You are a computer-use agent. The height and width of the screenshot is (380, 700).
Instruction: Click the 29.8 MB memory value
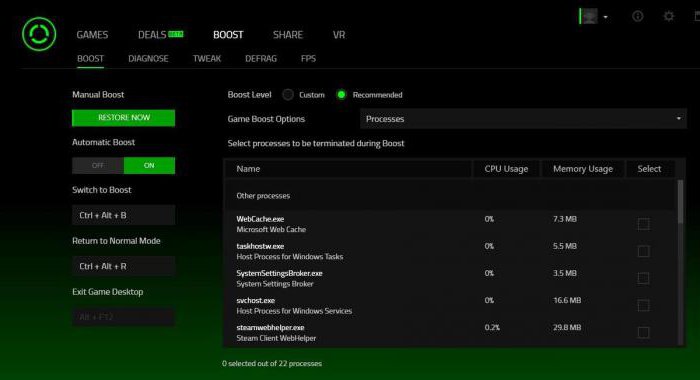(567, 327)
